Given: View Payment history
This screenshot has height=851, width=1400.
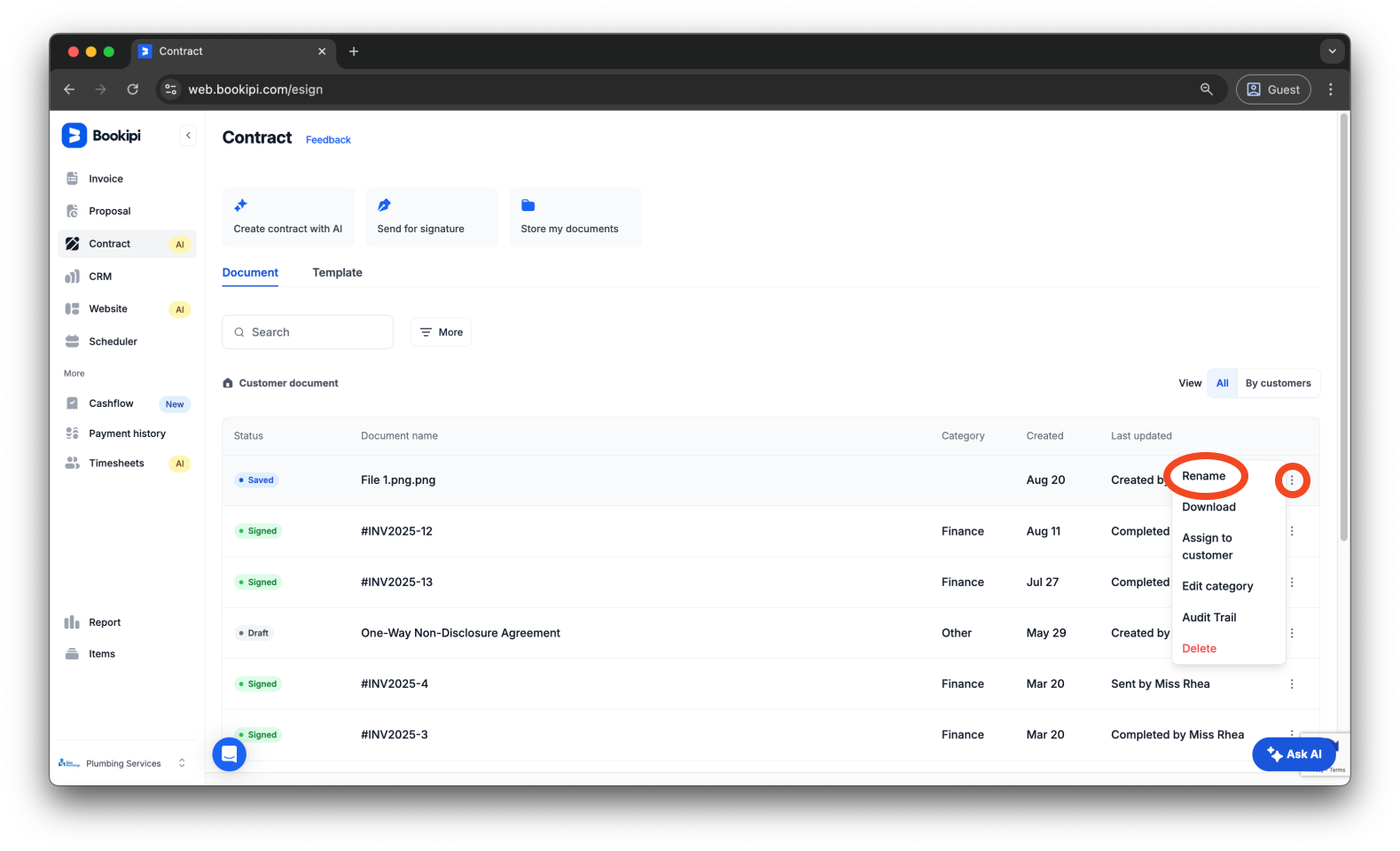Looking at the screenshot, I should pyautogui.click(x=127, y=433).
